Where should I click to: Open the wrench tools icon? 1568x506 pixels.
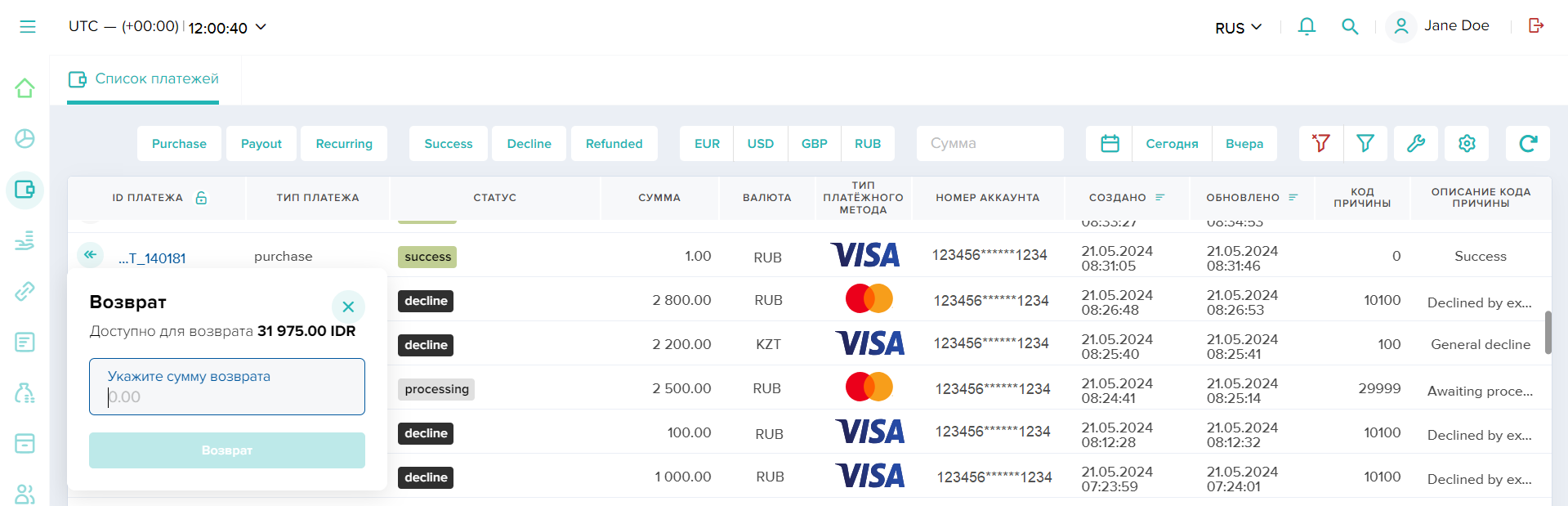coord(1415,144)
